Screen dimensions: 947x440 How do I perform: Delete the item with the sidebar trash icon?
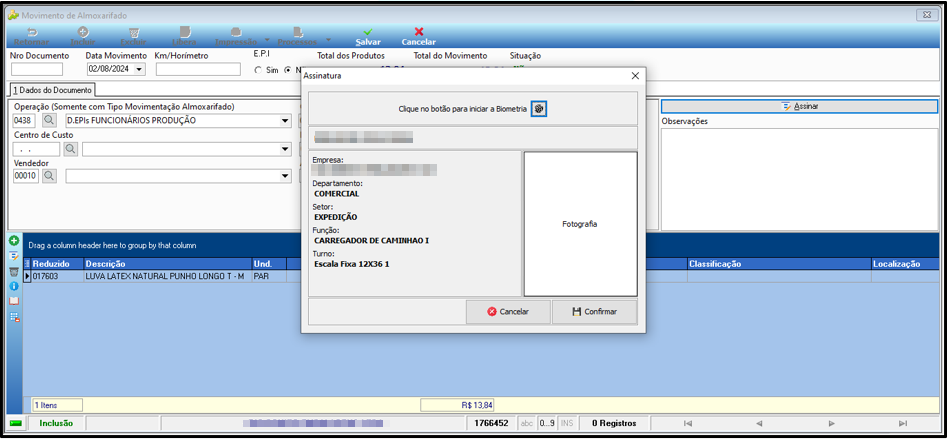14,272
